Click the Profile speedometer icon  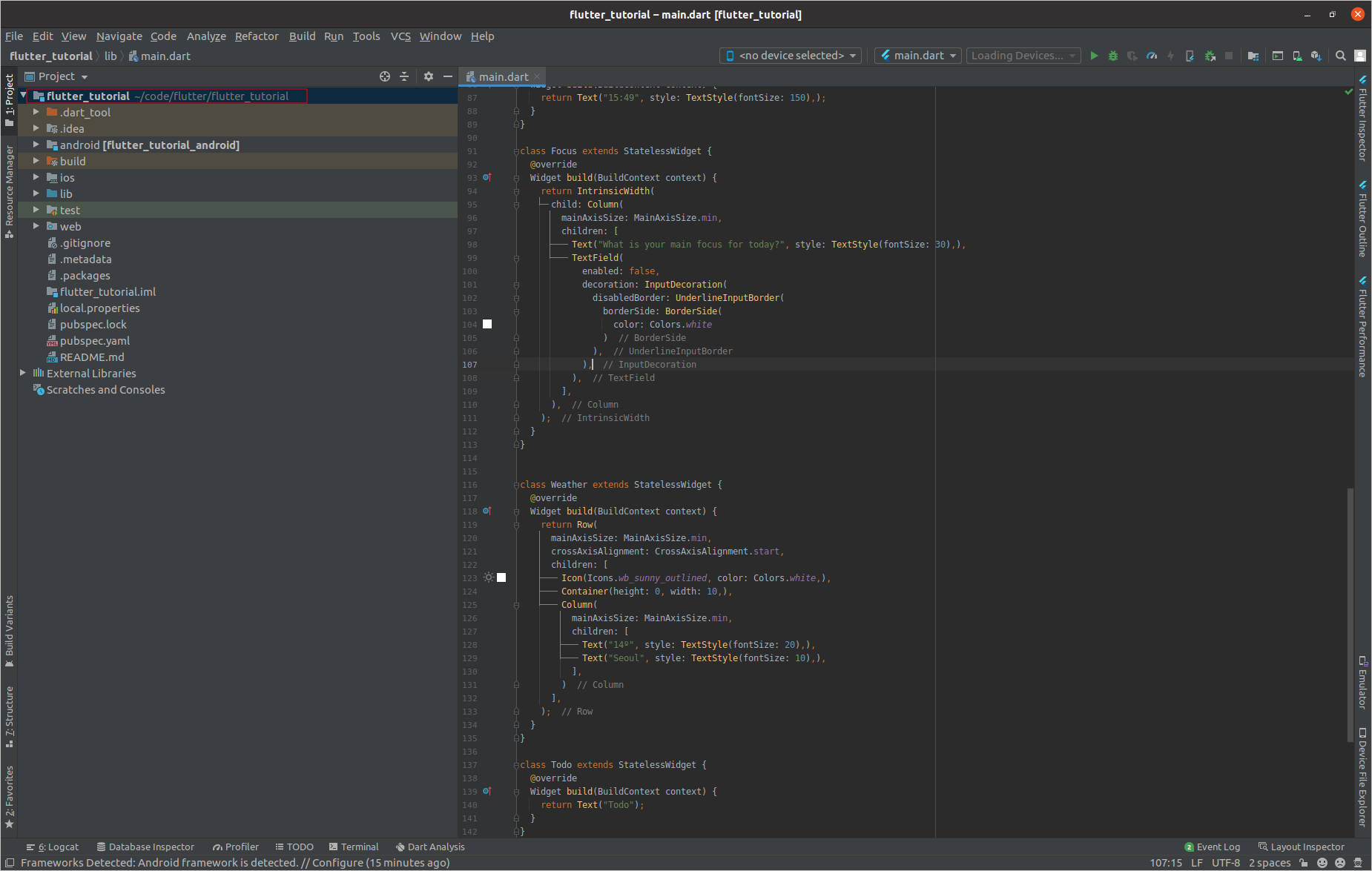[1152, 56]
